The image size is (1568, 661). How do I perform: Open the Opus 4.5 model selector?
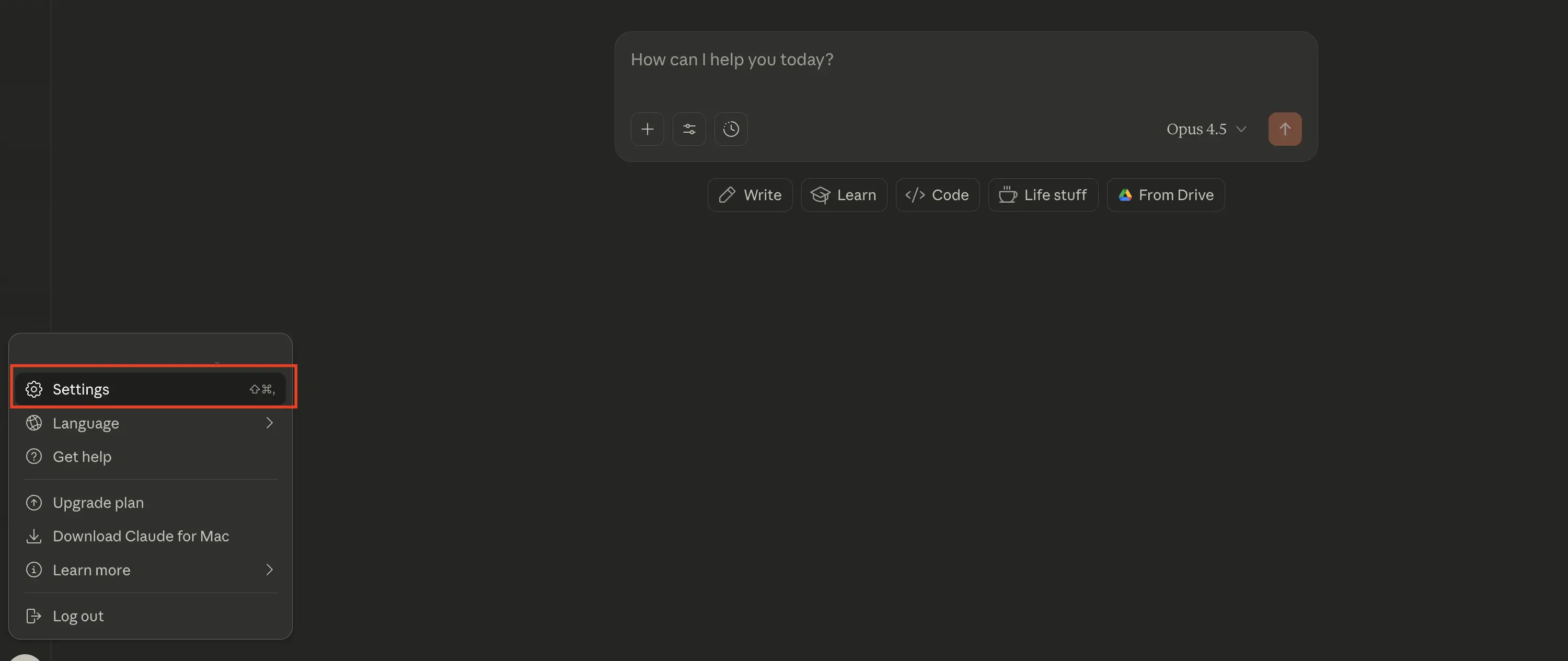click(x=1206, y=129)
